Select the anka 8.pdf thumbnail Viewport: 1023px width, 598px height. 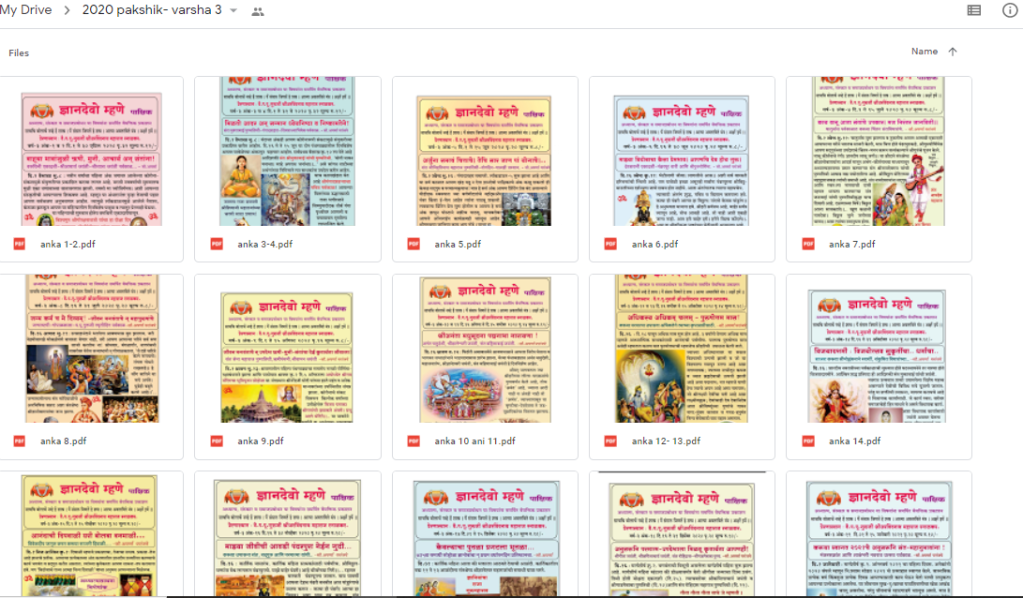click(x=91, y=347)
